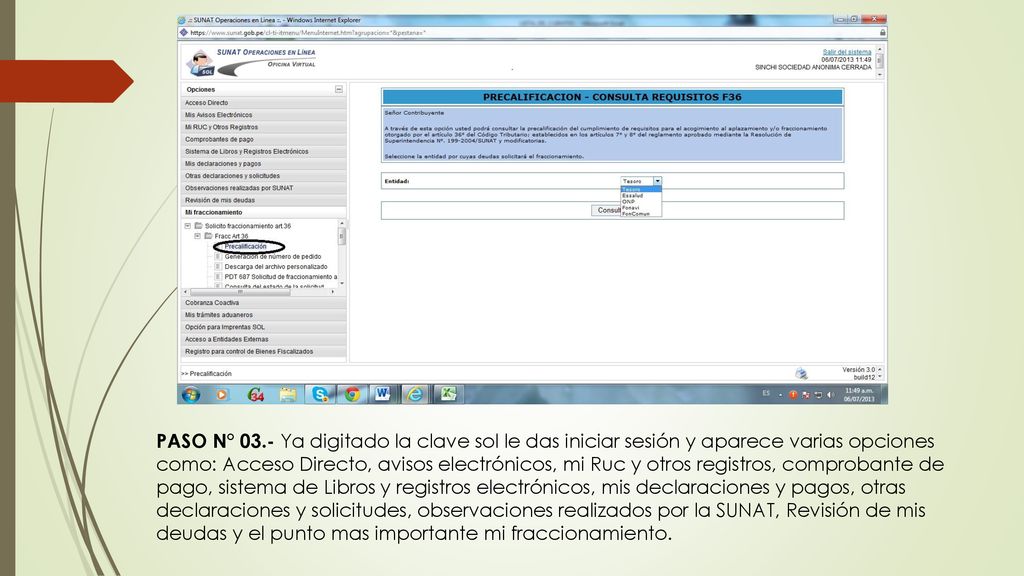Select FonComun in the Entidad list
The height and width of the screenshot is (576, 1024).
click(641, 214)
